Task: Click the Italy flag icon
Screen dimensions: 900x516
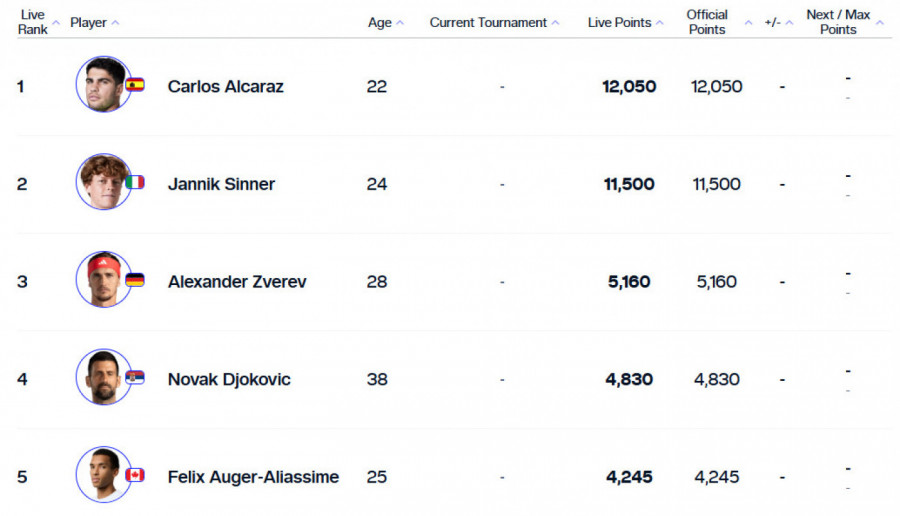Action: tap(135, 182)
